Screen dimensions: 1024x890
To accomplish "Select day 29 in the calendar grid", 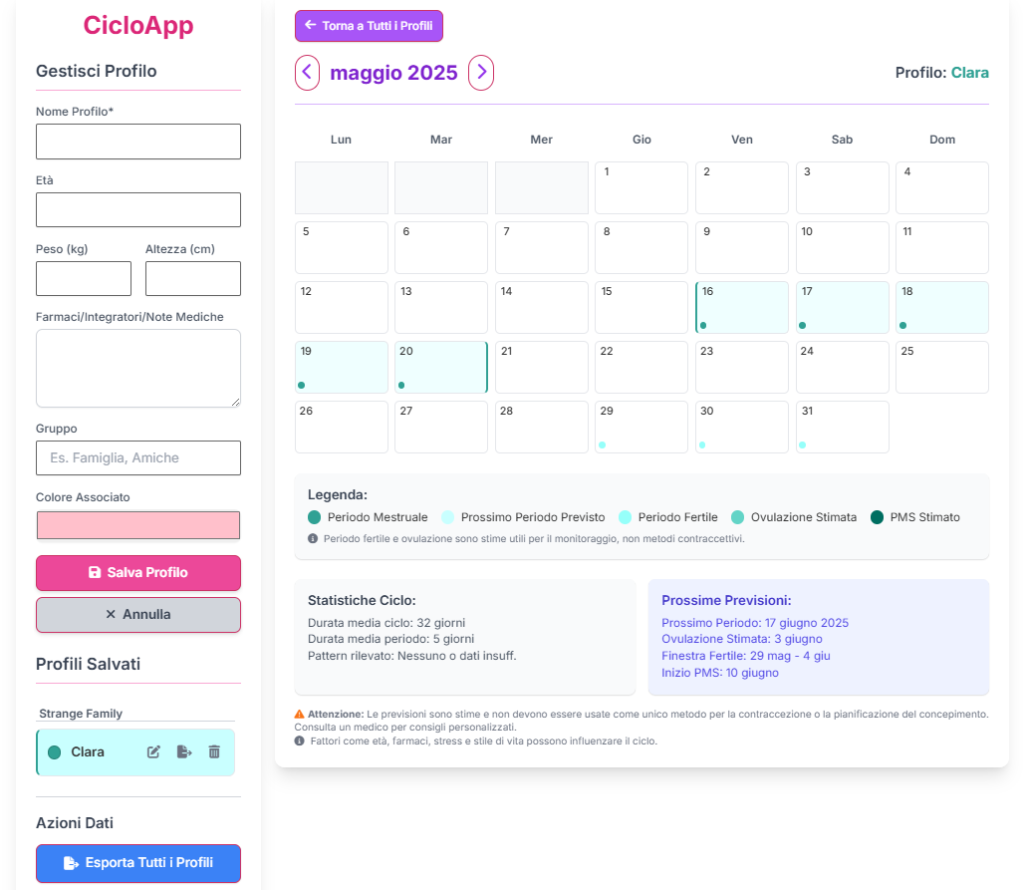I will pos(641,427).
